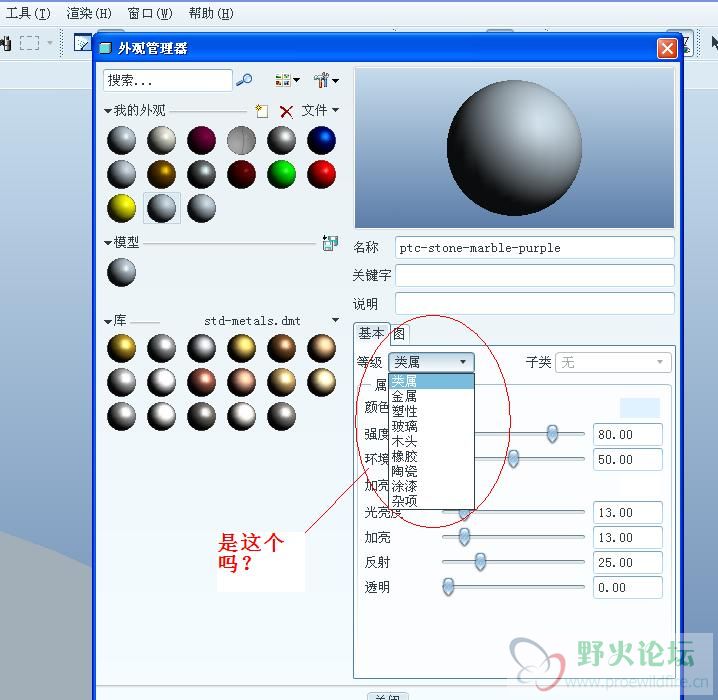This screenshot has width=718, height=700.
Task: Choose 橡胶 in the dropdown list
Action: click(431, 456)
